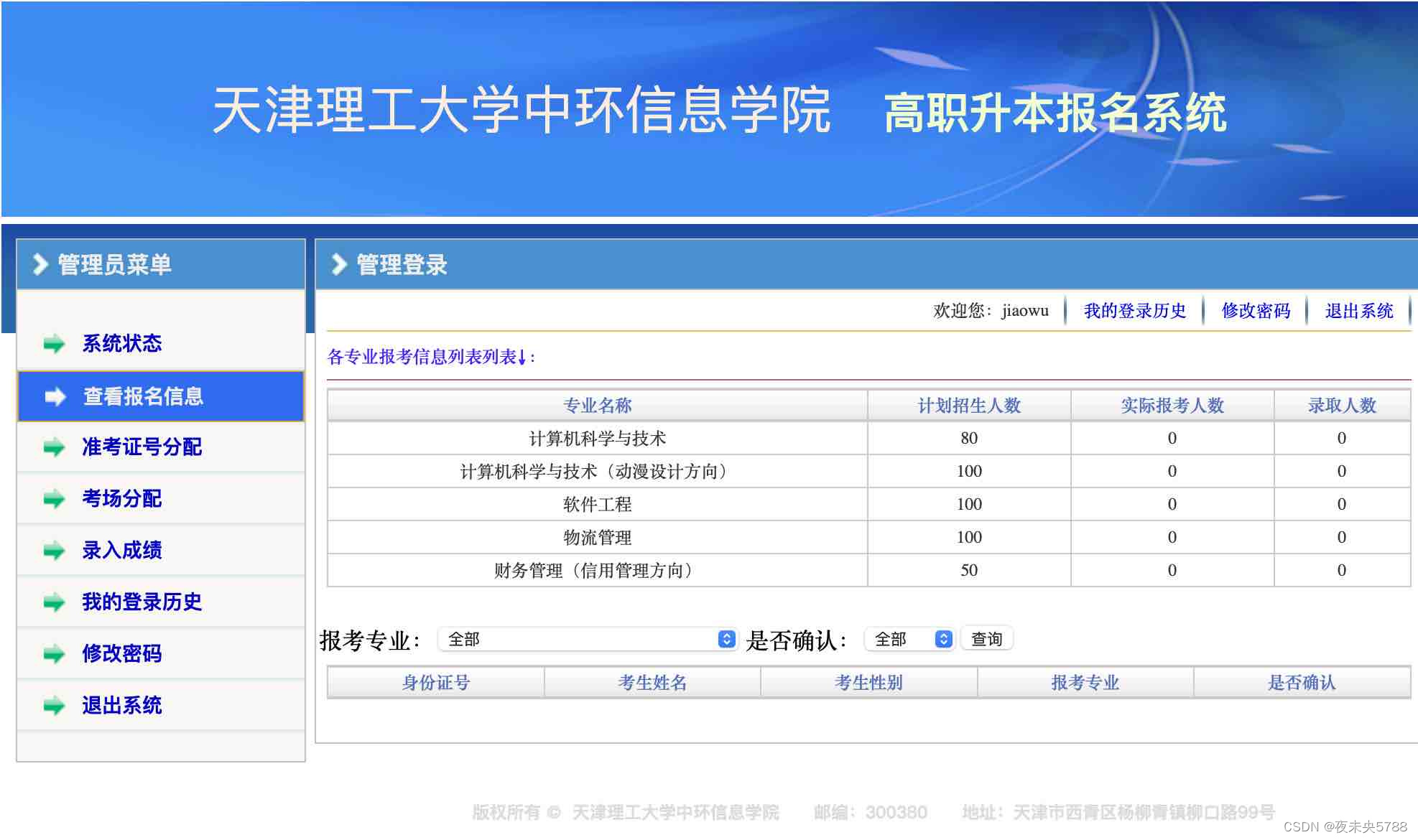
Task: Click the chevron icon in 管理员菜单 header
Action: pos(40,264)
